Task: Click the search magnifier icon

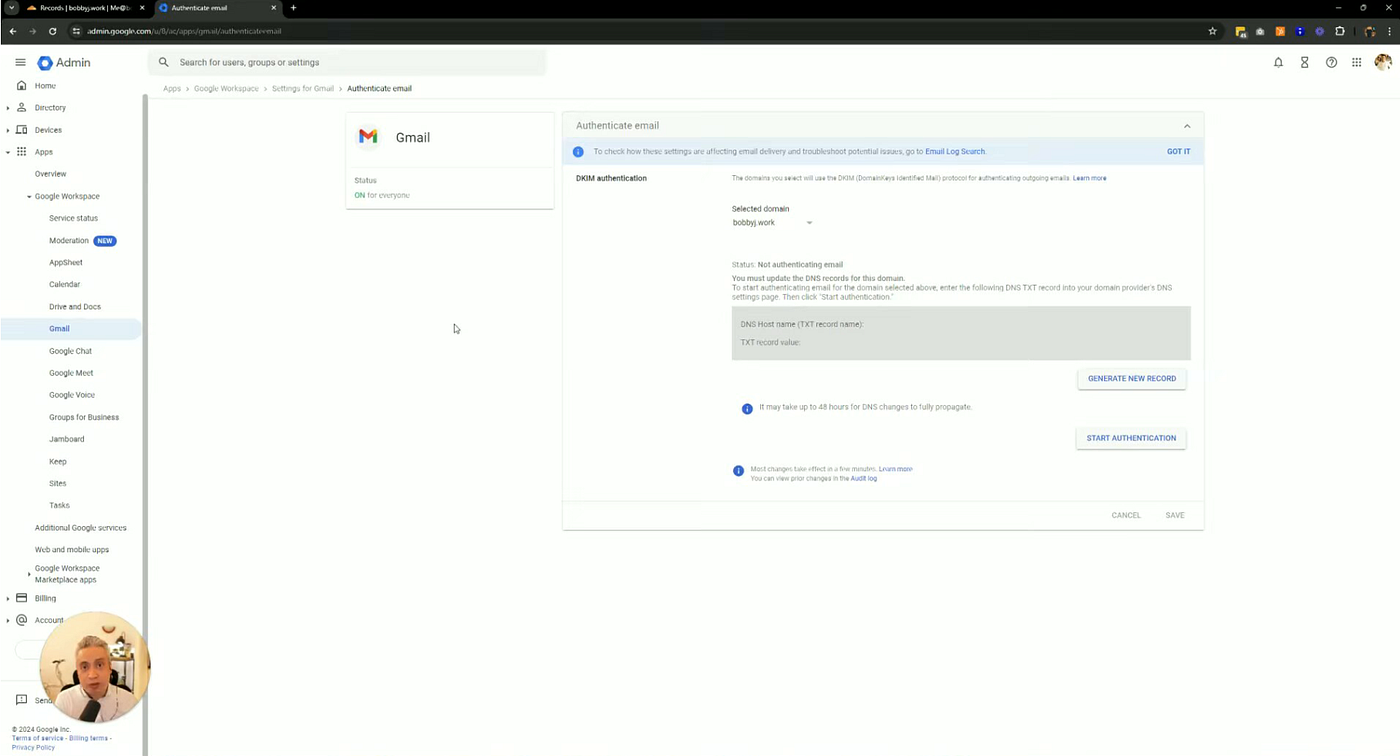Action: point(164,62)
